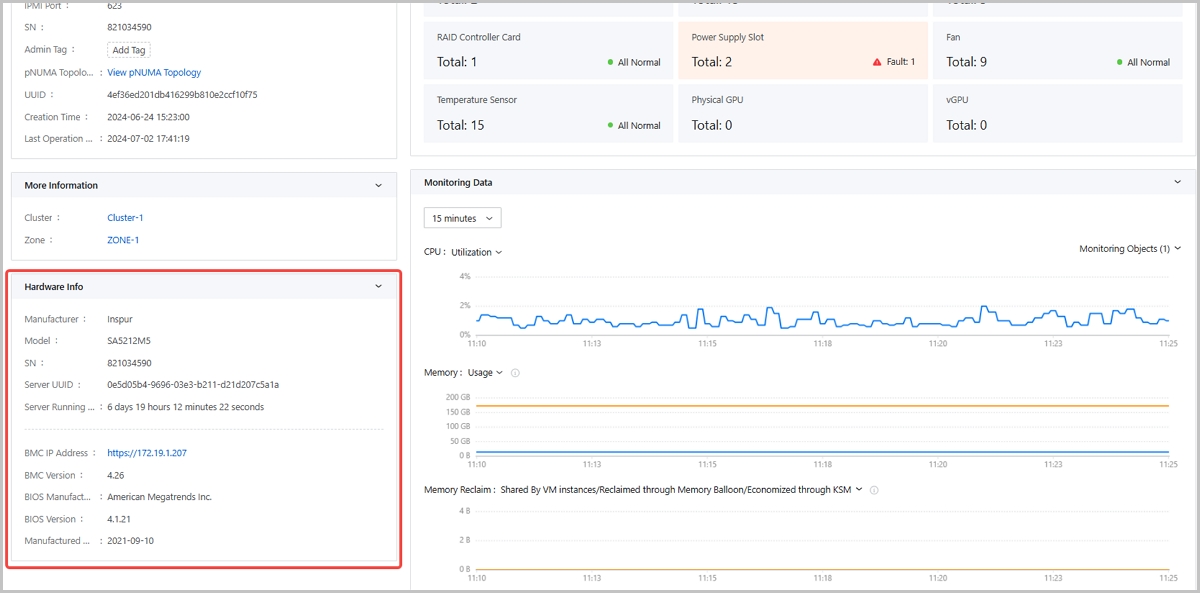Select the Temperature Sensor card
1200x593 pixels.
(x=548, y=113)
